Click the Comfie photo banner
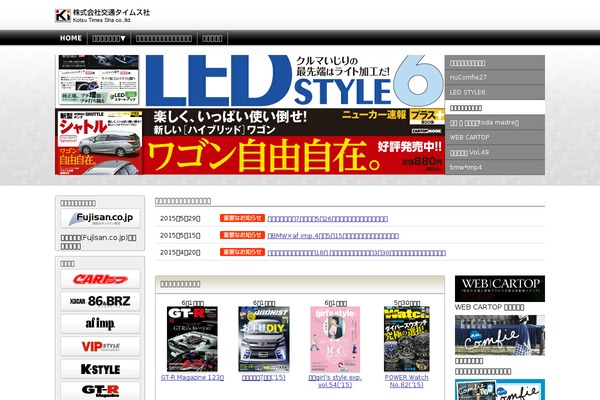600x400 pixels. [x=500, y=335]
